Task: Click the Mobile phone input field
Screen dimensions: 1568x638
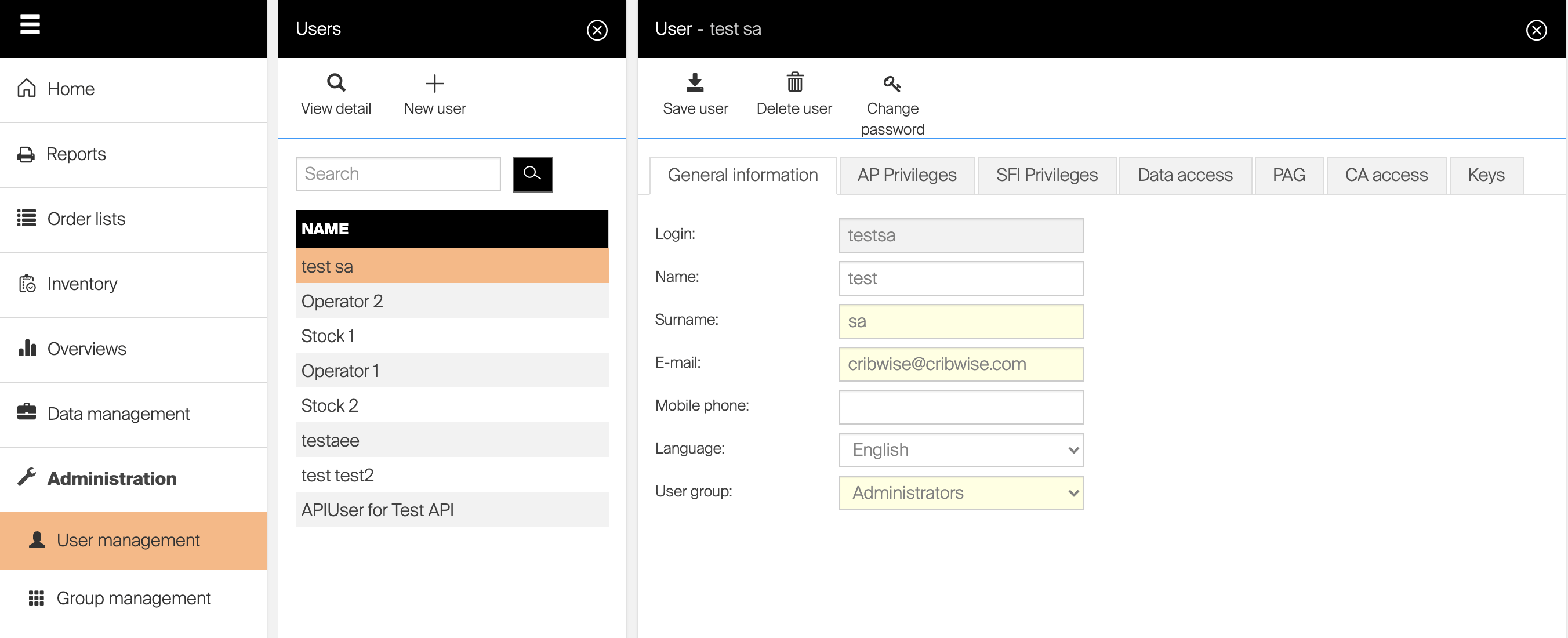Action: (960, 407)
